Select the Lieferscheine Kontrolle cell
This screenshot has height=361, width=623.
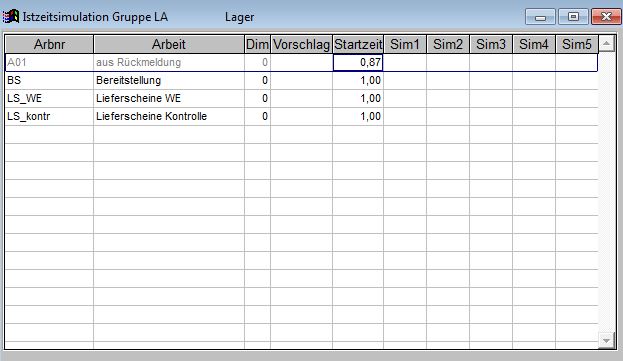[169, 116]
